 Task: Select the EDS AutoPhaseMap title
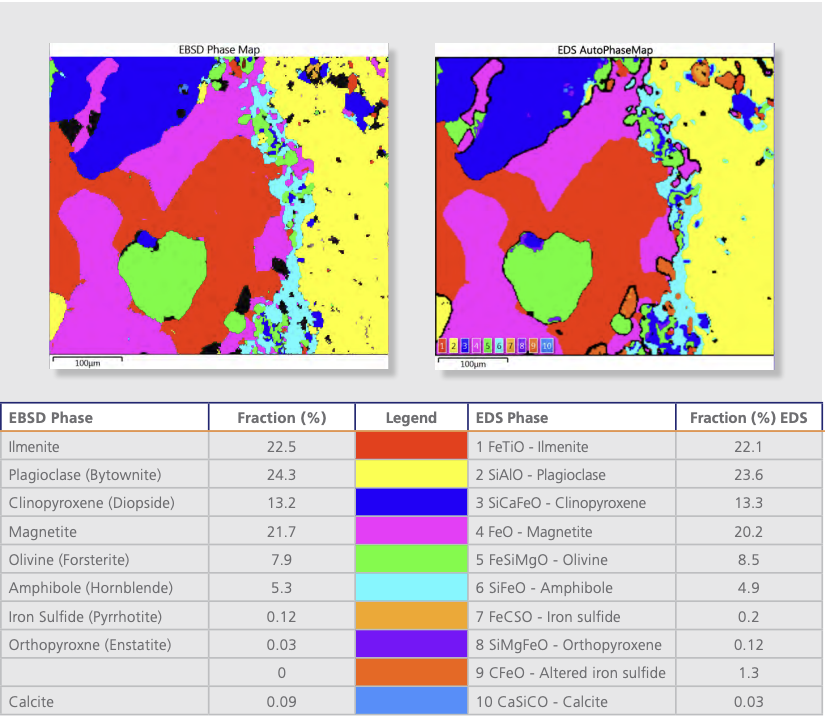pos(605,50)
